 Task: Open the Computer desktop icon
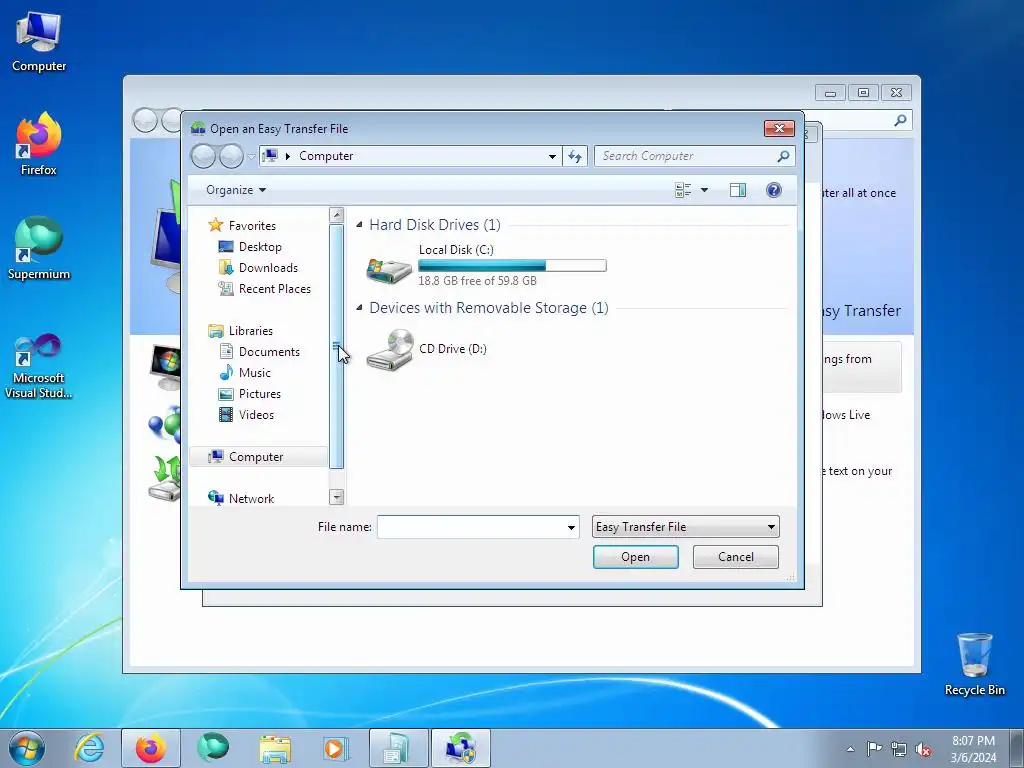pos(39,42)
